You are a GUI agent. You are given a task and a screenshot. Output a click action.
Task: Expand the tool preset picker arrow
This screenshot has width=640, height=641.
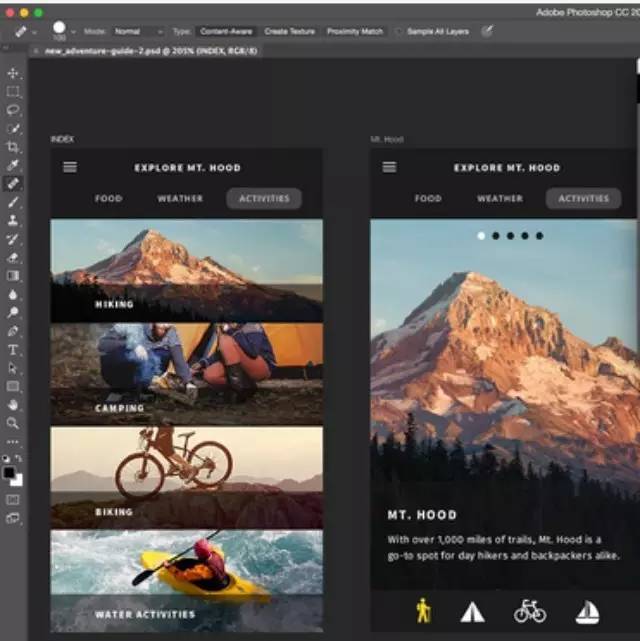(x=34, y=32)
